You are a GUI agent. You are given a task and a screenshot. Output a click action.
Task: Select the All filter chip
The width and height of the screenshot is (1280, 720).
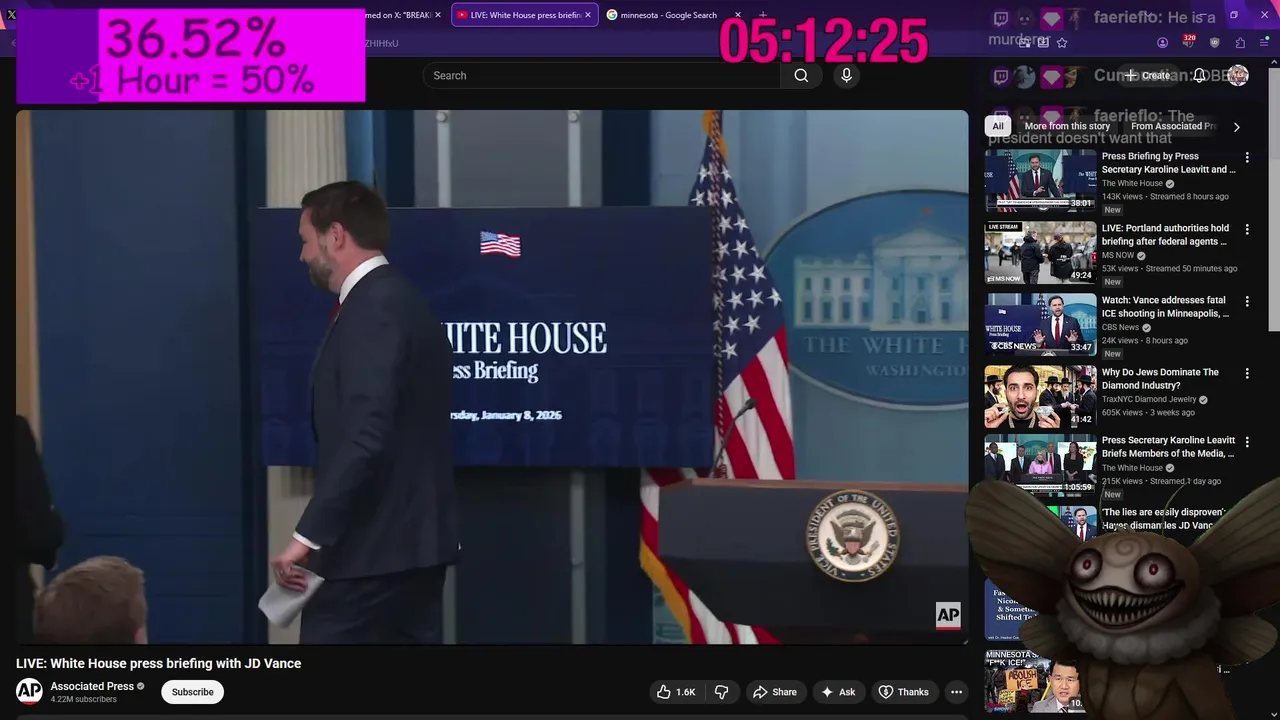coord(997,126)
